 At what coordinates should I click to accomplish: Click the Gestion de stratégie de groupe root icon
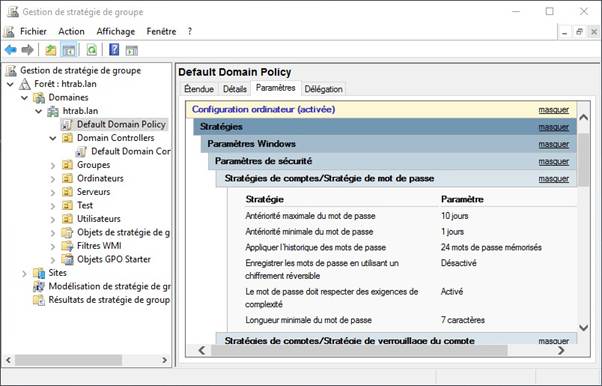pos(11,70)
